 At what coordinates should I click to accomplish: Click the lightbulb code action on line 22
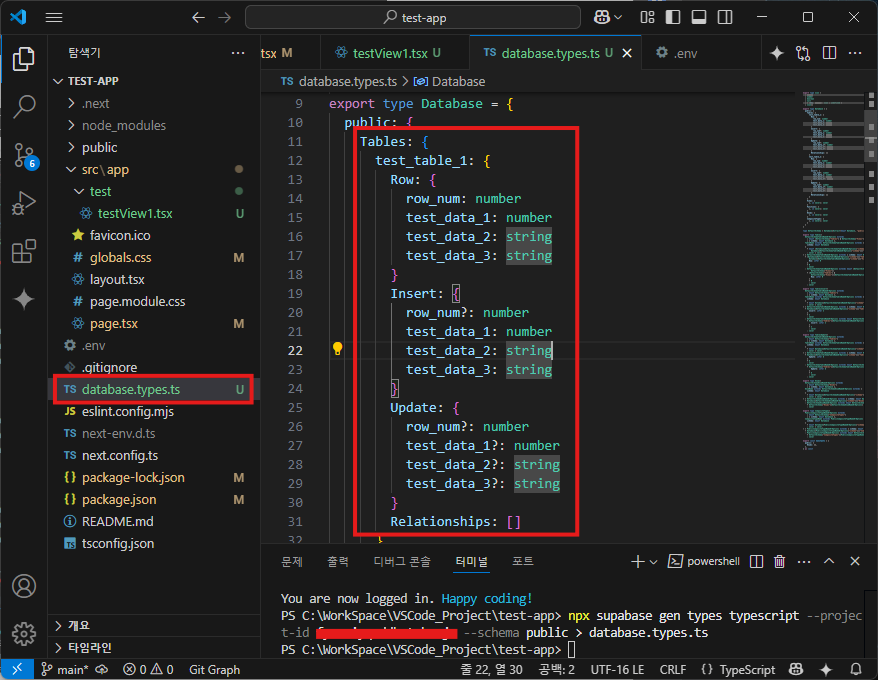[337, 349]
